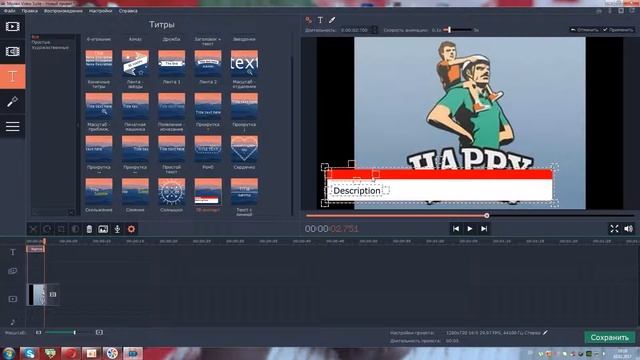Filter titles by Простые category
Viewport: 640px width, 360px height.
[x=41, y=42]
